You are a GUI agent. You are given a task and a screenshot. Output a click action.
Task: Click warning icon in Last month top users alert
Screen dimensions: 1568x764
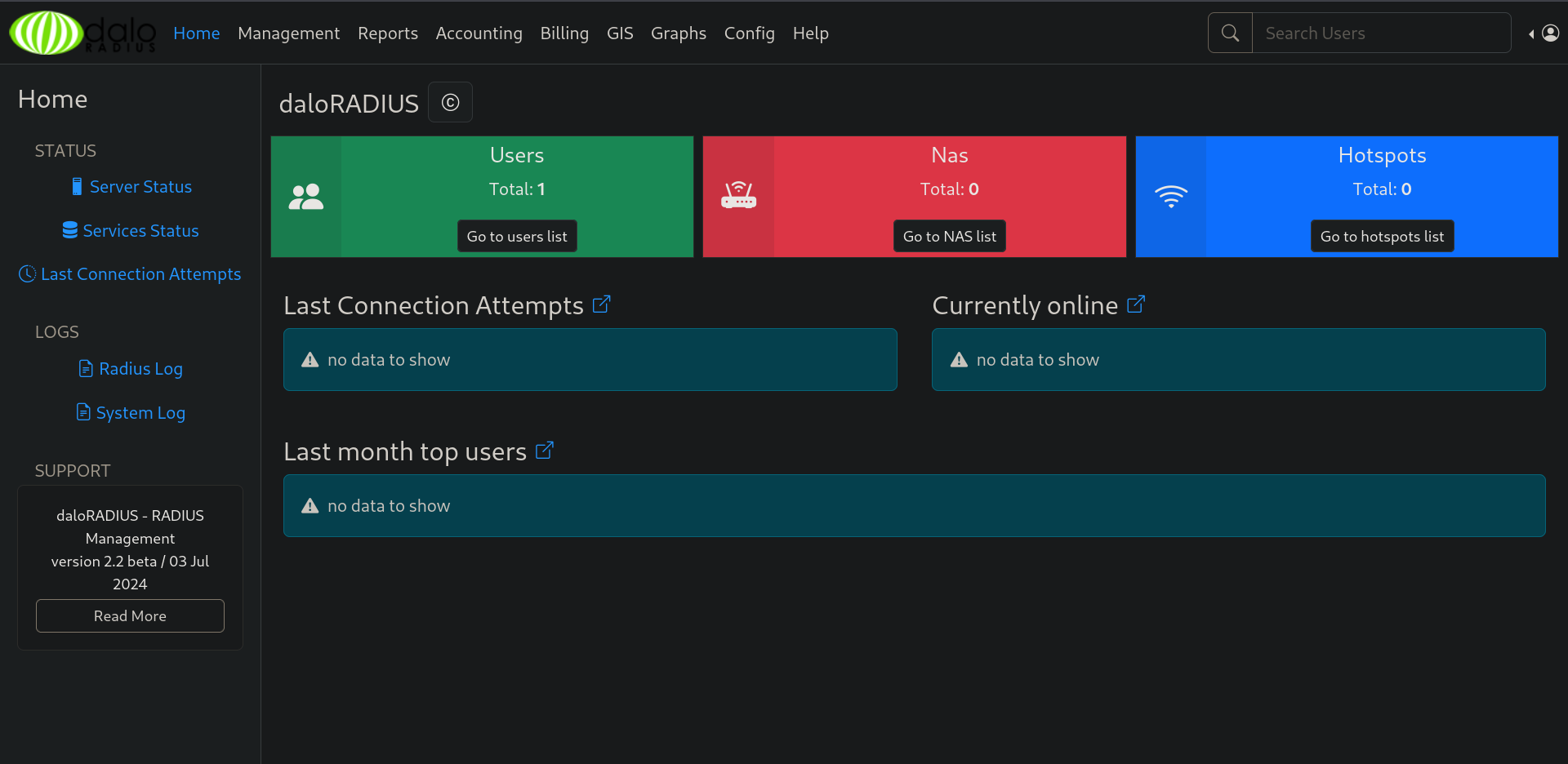click(x=310, y=505)
